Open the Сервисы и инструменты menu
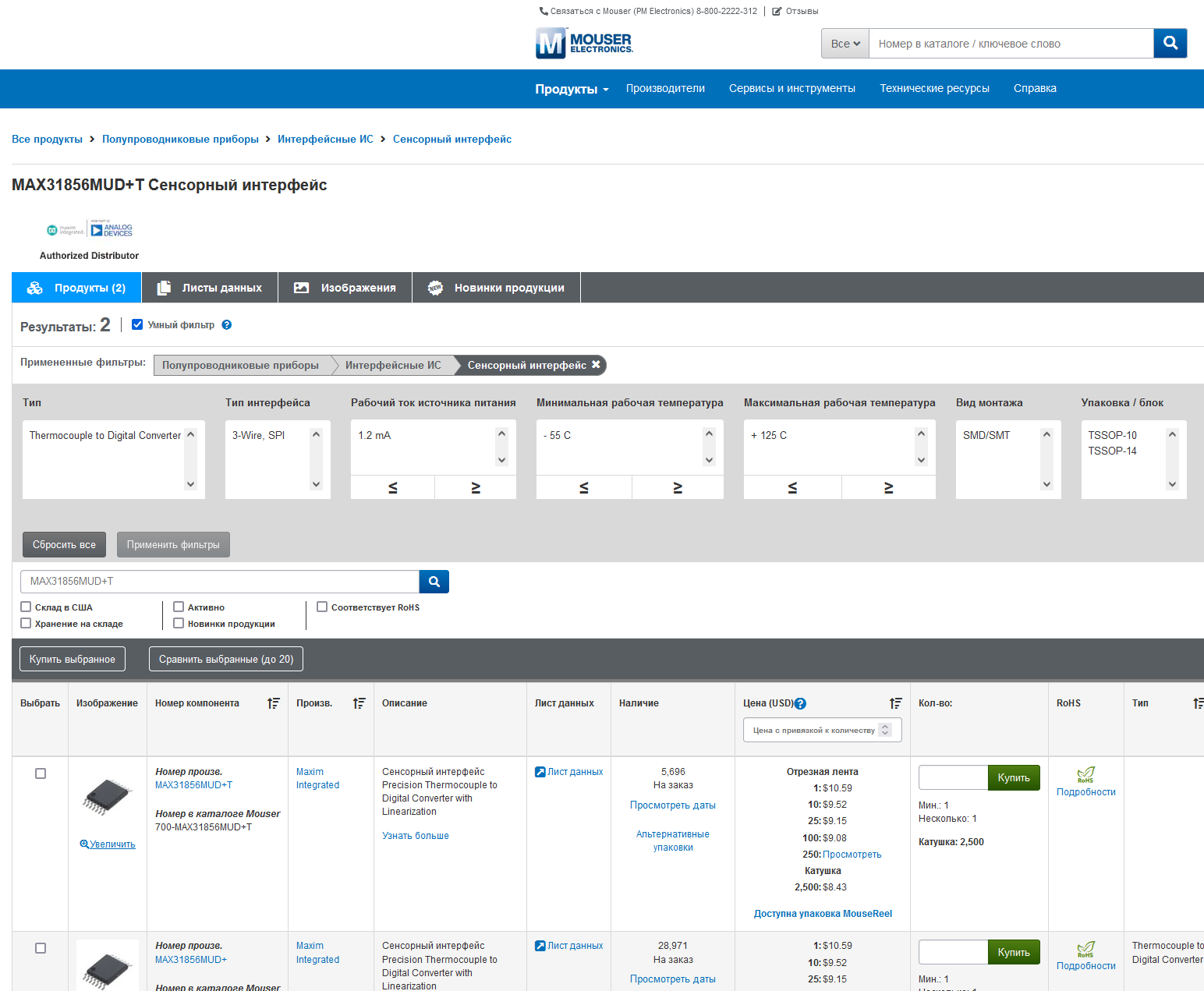Screen dimensions: 1204x991 (792, 88)
